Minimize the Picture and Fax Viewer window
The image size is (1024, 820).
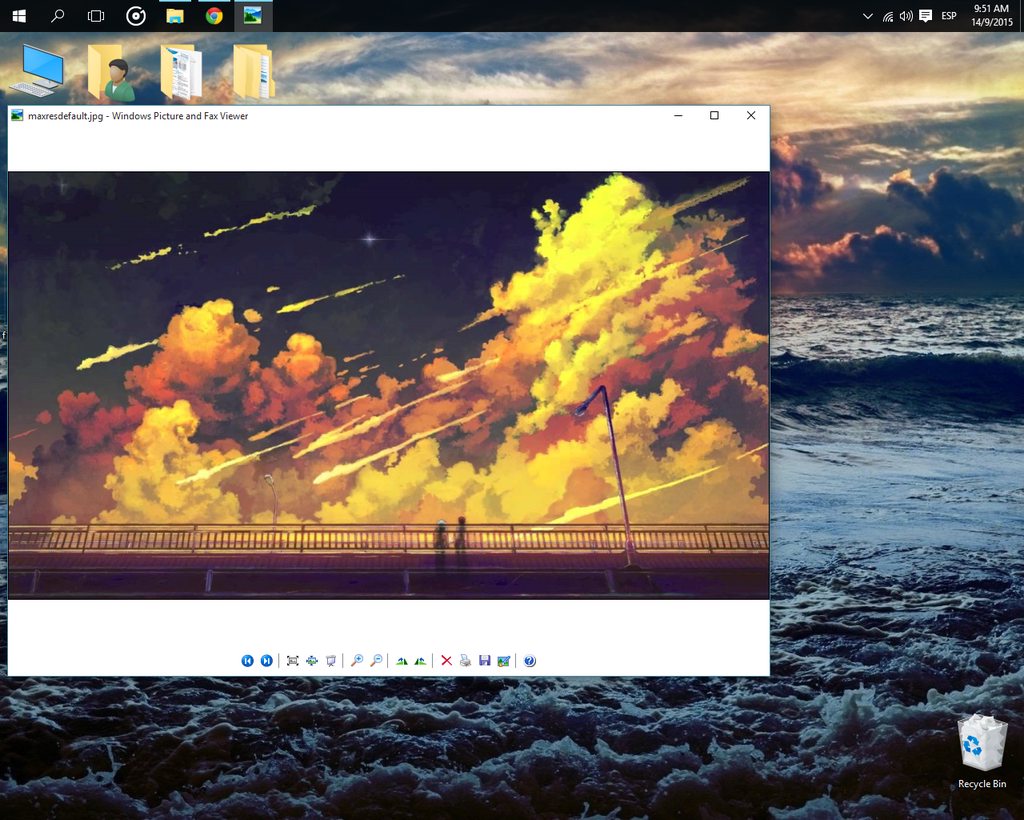tap(679, 116)
